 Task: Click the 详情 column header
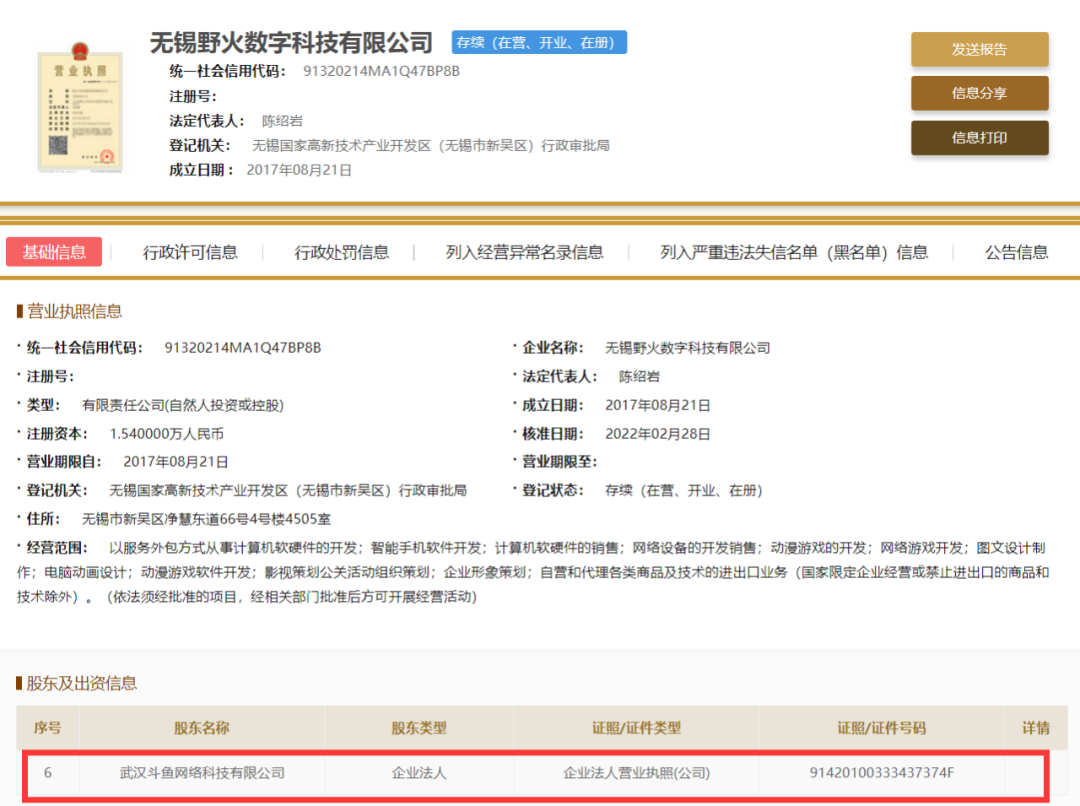1036,727
